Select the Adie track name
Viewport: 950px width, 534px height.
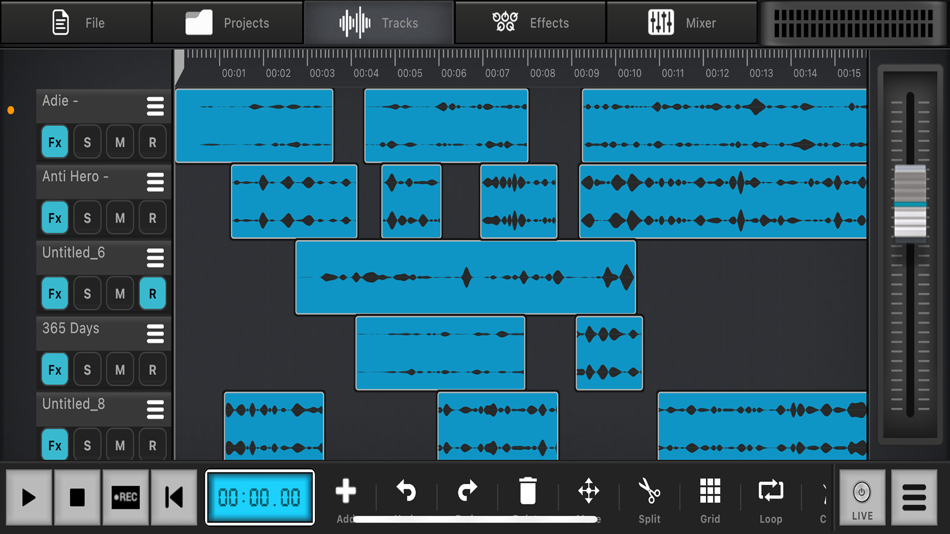pos(60,101)
